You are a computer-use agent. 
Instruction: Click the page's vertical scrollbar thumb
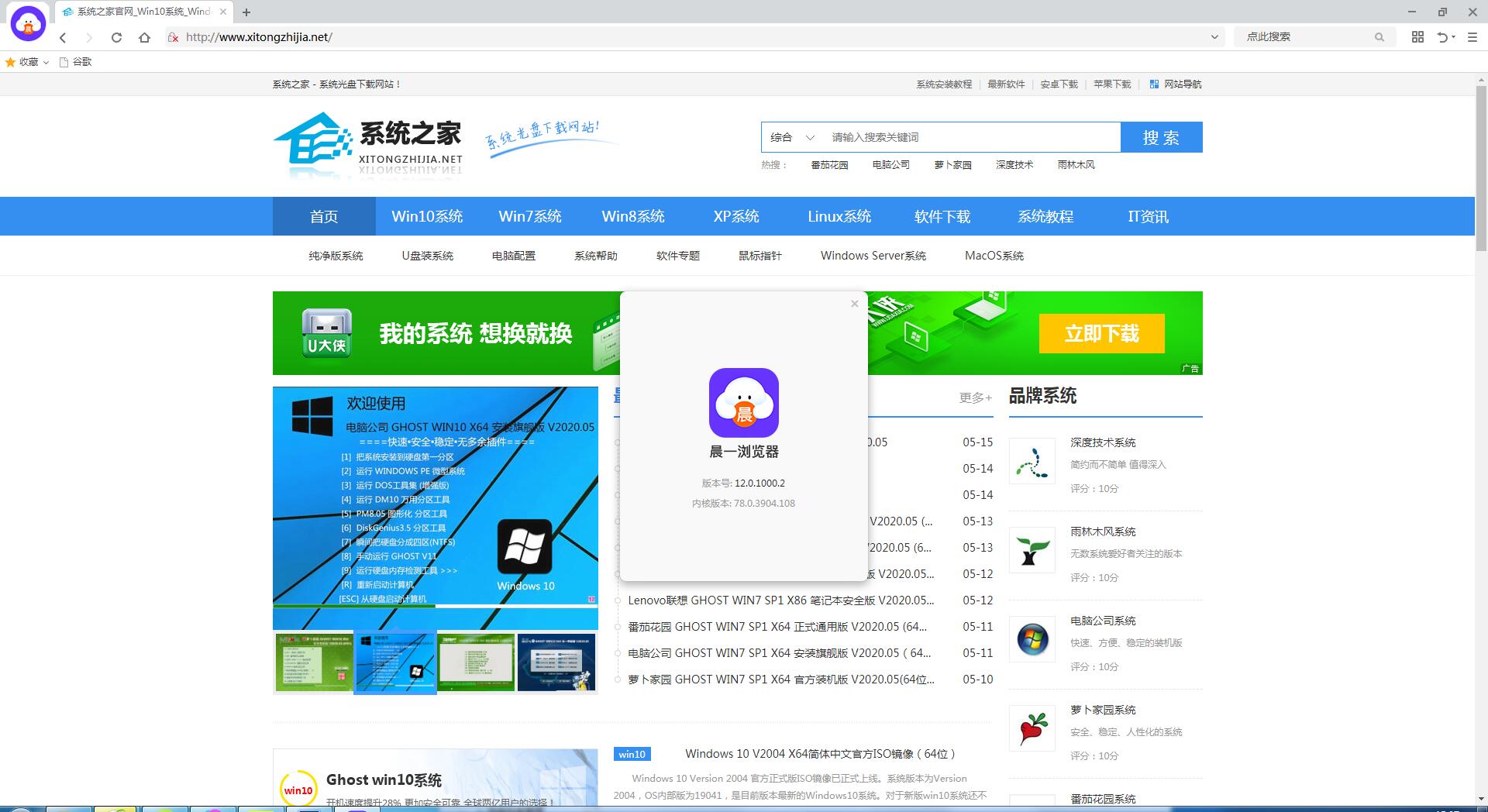click(x=1481, y=170)
